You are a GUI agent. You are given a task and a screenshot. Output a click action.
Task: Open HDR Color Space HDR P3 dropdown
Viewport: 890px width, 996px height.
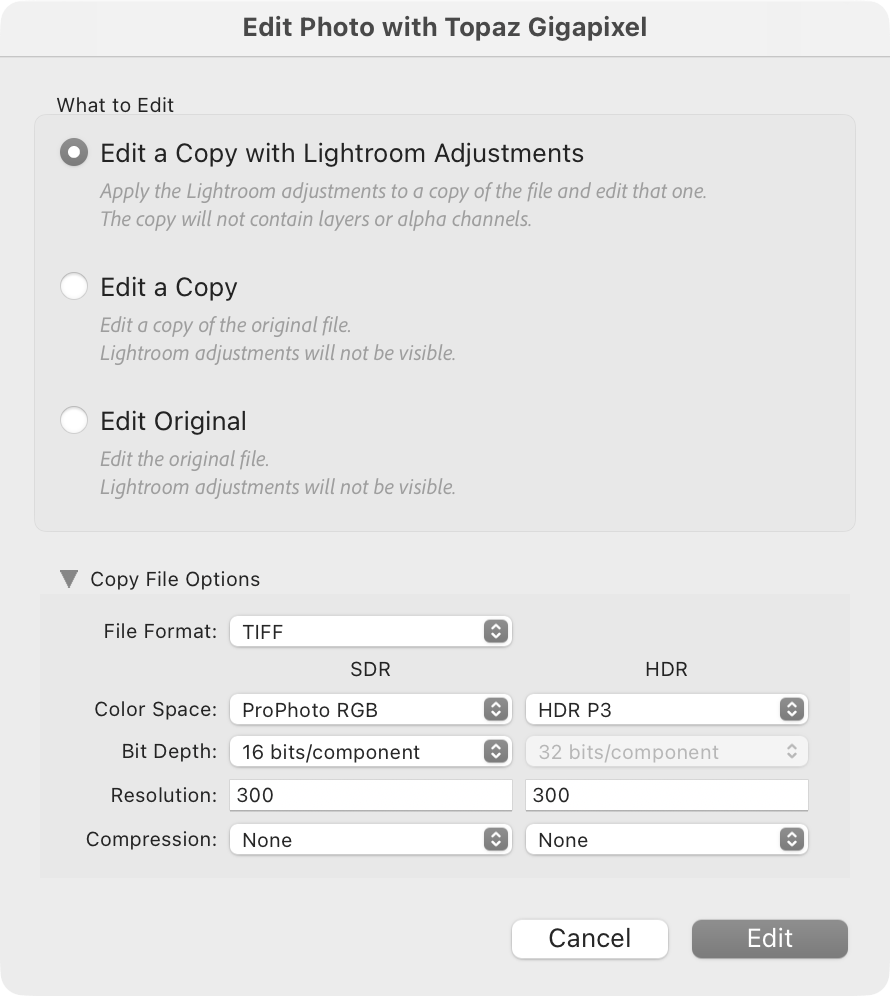coord(666,710)
